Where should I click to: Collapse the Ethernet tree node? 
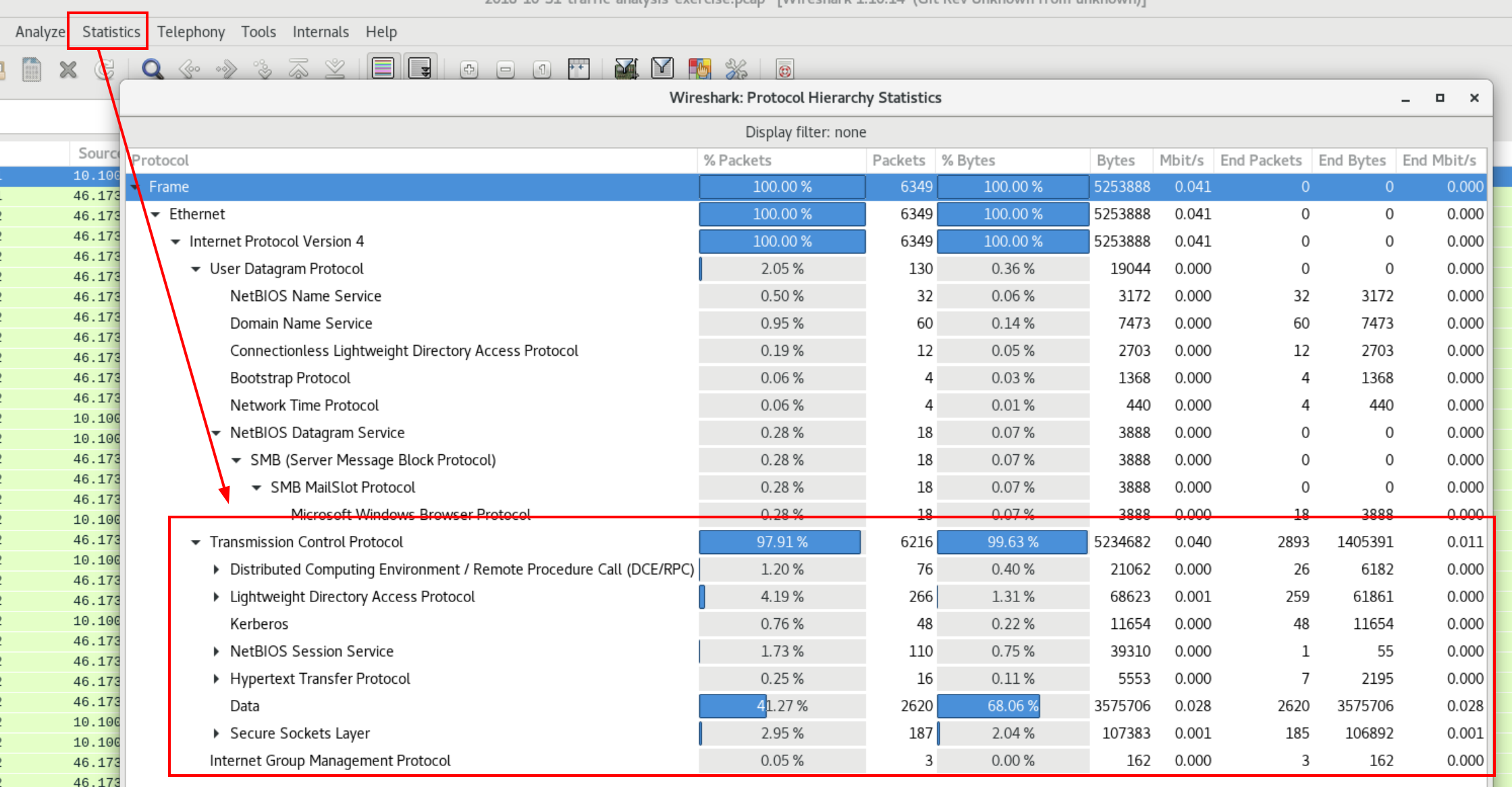click(x=155, y=214)
